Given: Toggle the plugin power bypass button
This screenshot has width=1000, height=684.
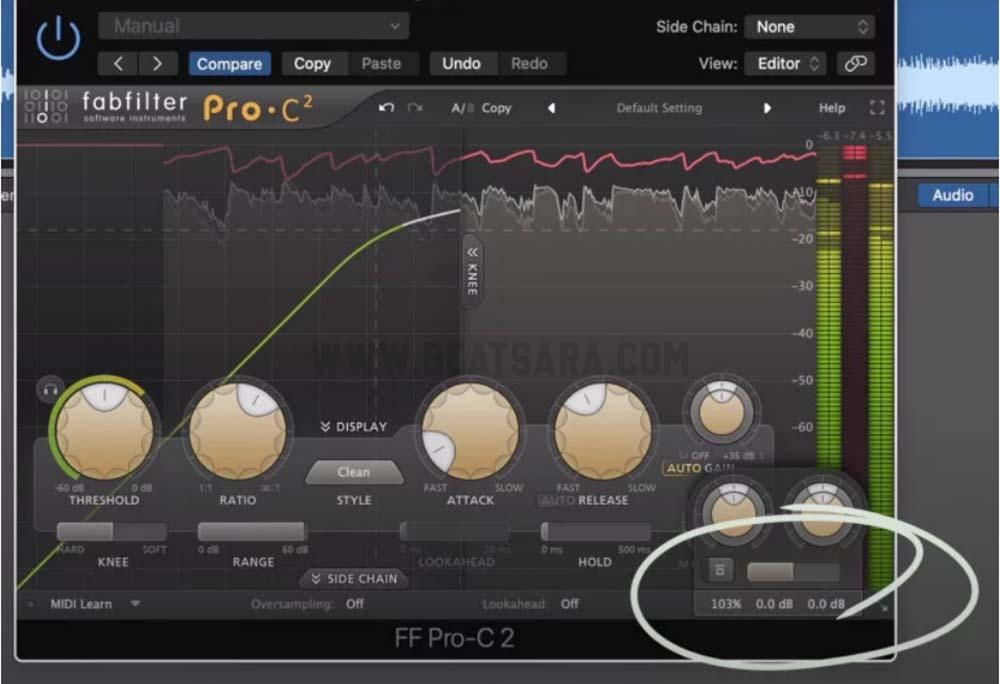Looking at the screenshot, I should [x=57, y=39].
